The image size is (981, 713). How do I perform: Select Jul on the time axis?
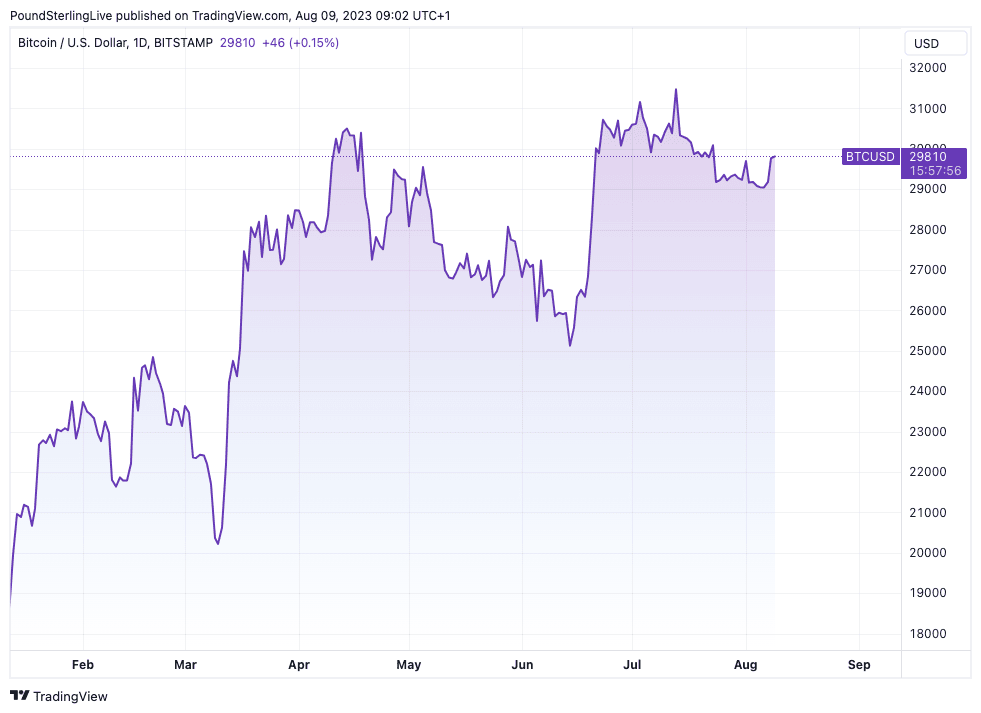click(x=631, y=664)
